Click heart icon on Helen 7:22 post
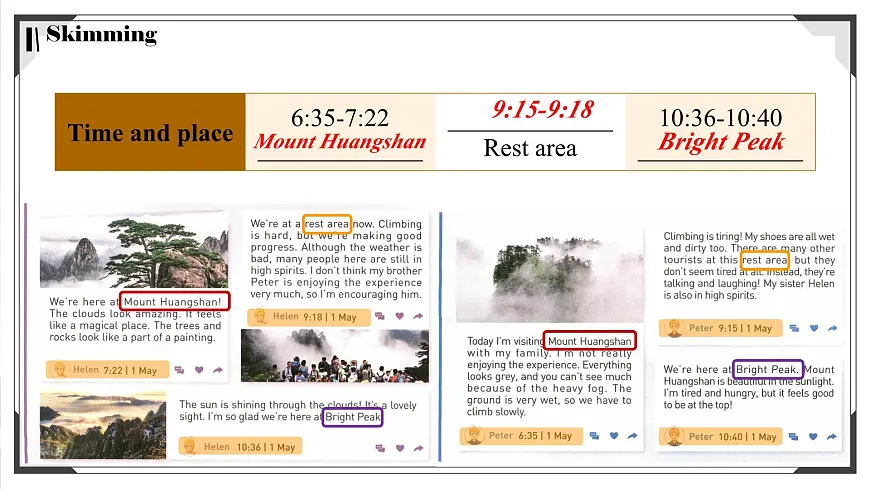The height and width of the screenshot is (489, 870). (199, 370)
